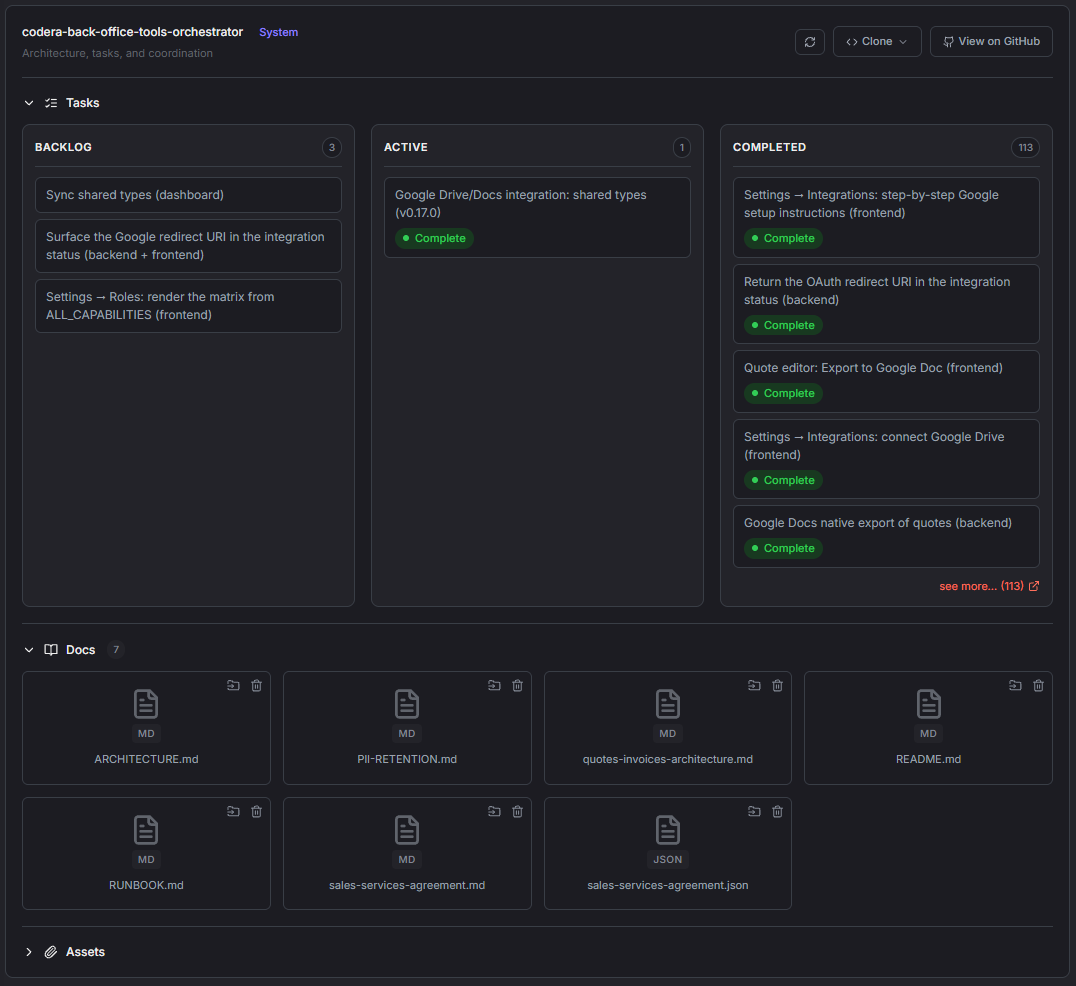Delete ARCHITECTURE.md
The width and height of the screenshot is (1076, 986).
coord(257,685)
